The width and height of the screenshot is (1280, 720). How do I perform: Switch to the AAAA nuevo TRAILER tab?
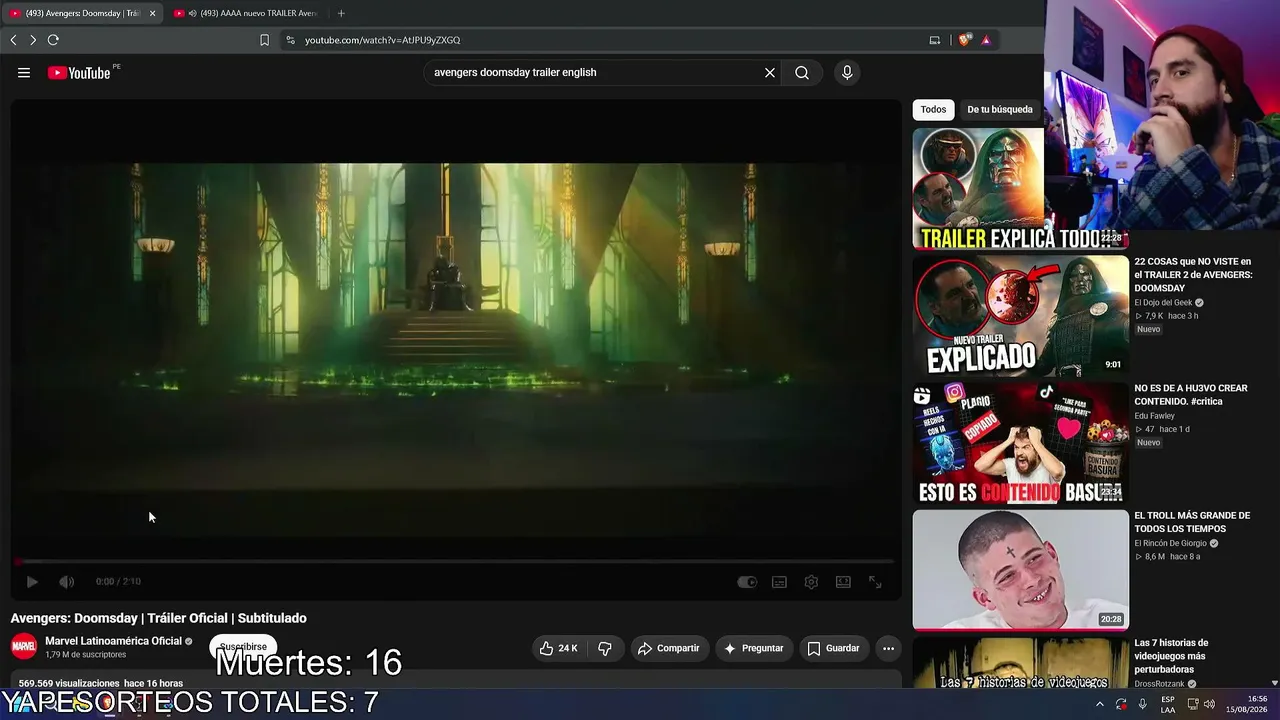click(x=245, y=13)
